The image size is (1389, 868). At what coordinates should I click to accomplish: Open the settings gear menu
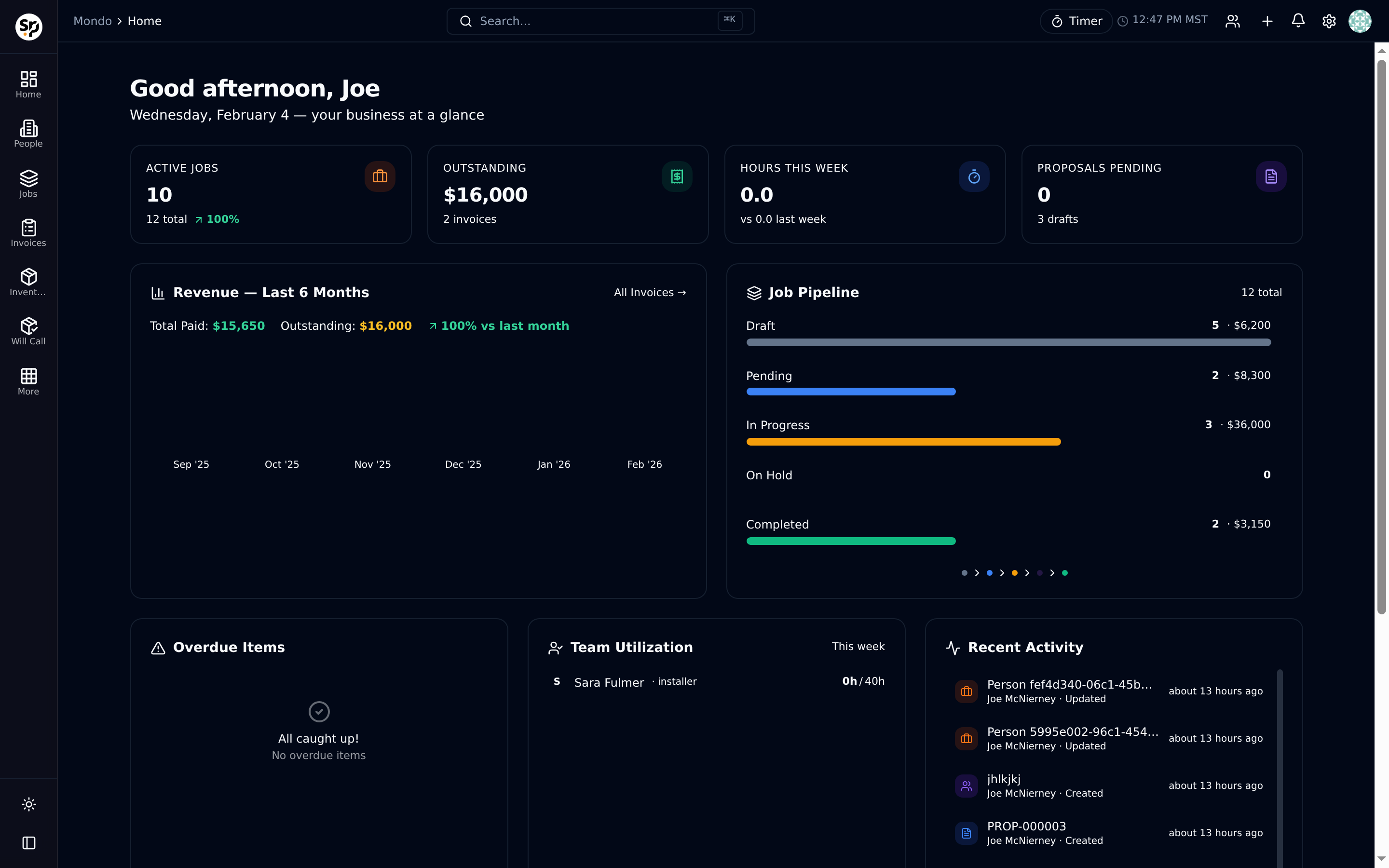point(1329,21)
